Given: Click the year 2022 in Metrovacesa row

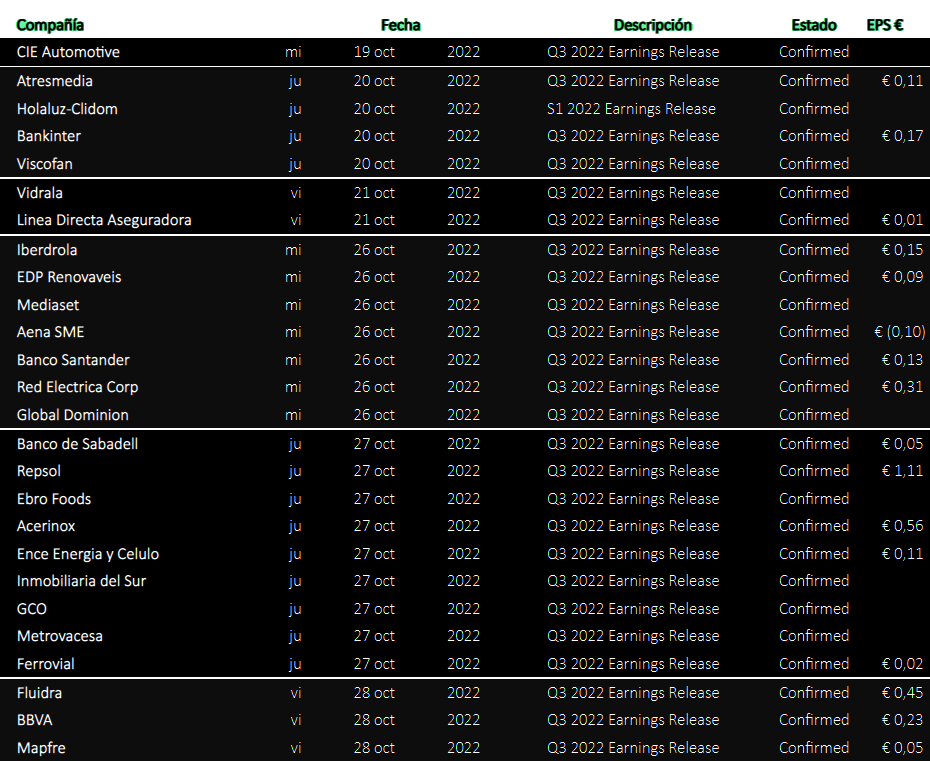Looking at the screenshot, I should [463, 636].
